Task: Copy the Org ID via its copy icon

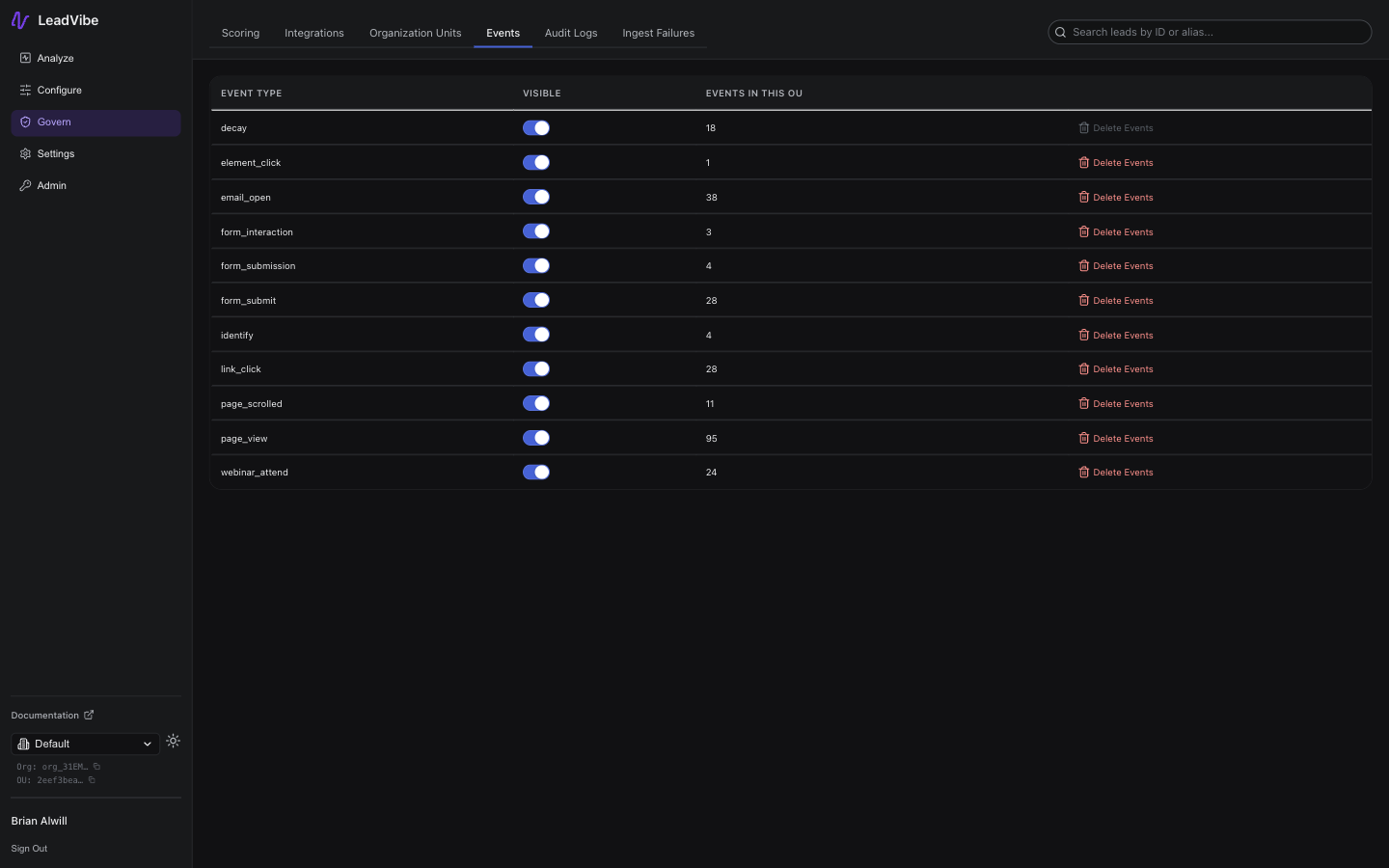Action: 95,767
